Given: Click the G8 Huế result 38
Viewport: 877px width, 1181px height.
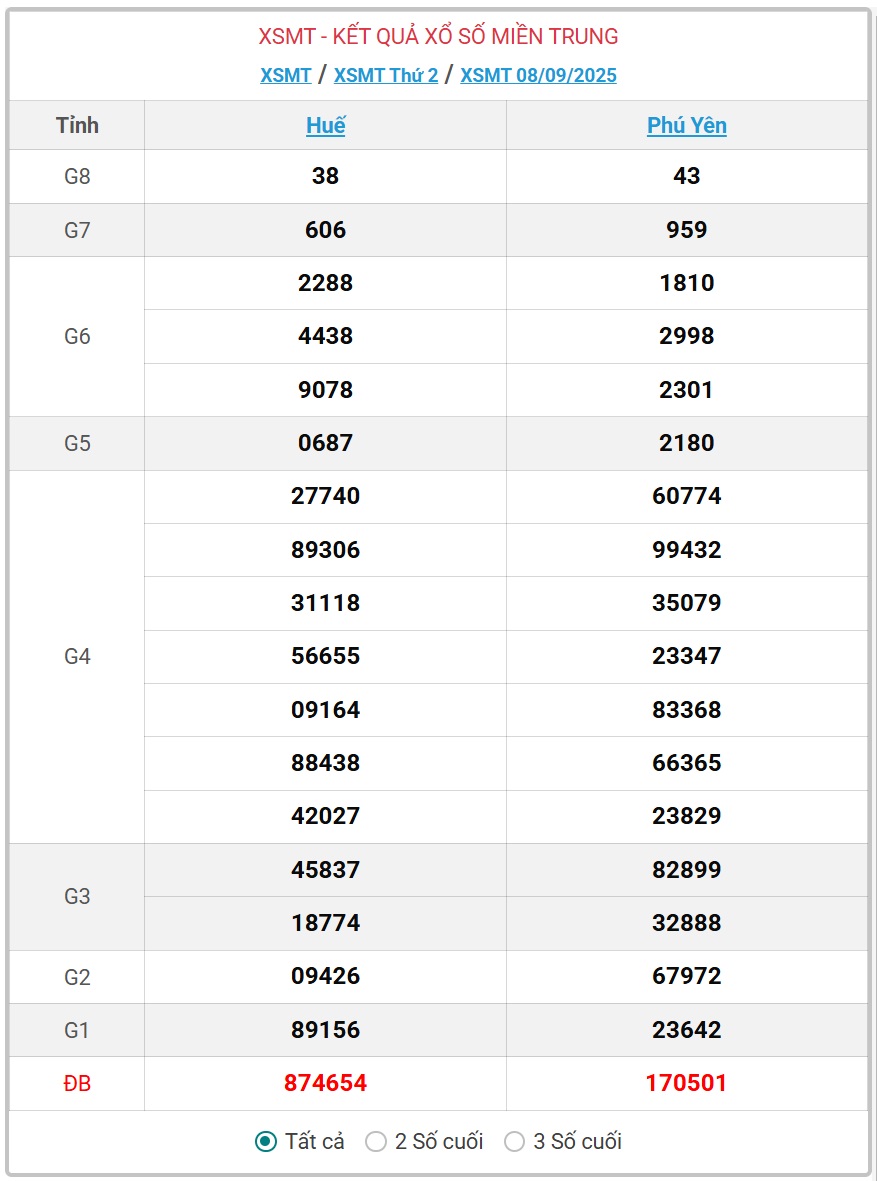Looking at the screenshot, I should pyautogui.click(x=325, y=176).
